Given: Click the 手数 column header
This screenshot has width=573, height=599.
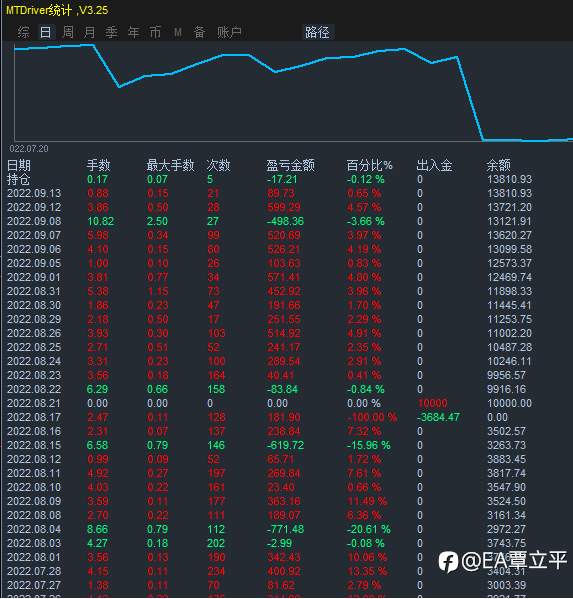Looking at the screenshot, I should click(99, 165).
